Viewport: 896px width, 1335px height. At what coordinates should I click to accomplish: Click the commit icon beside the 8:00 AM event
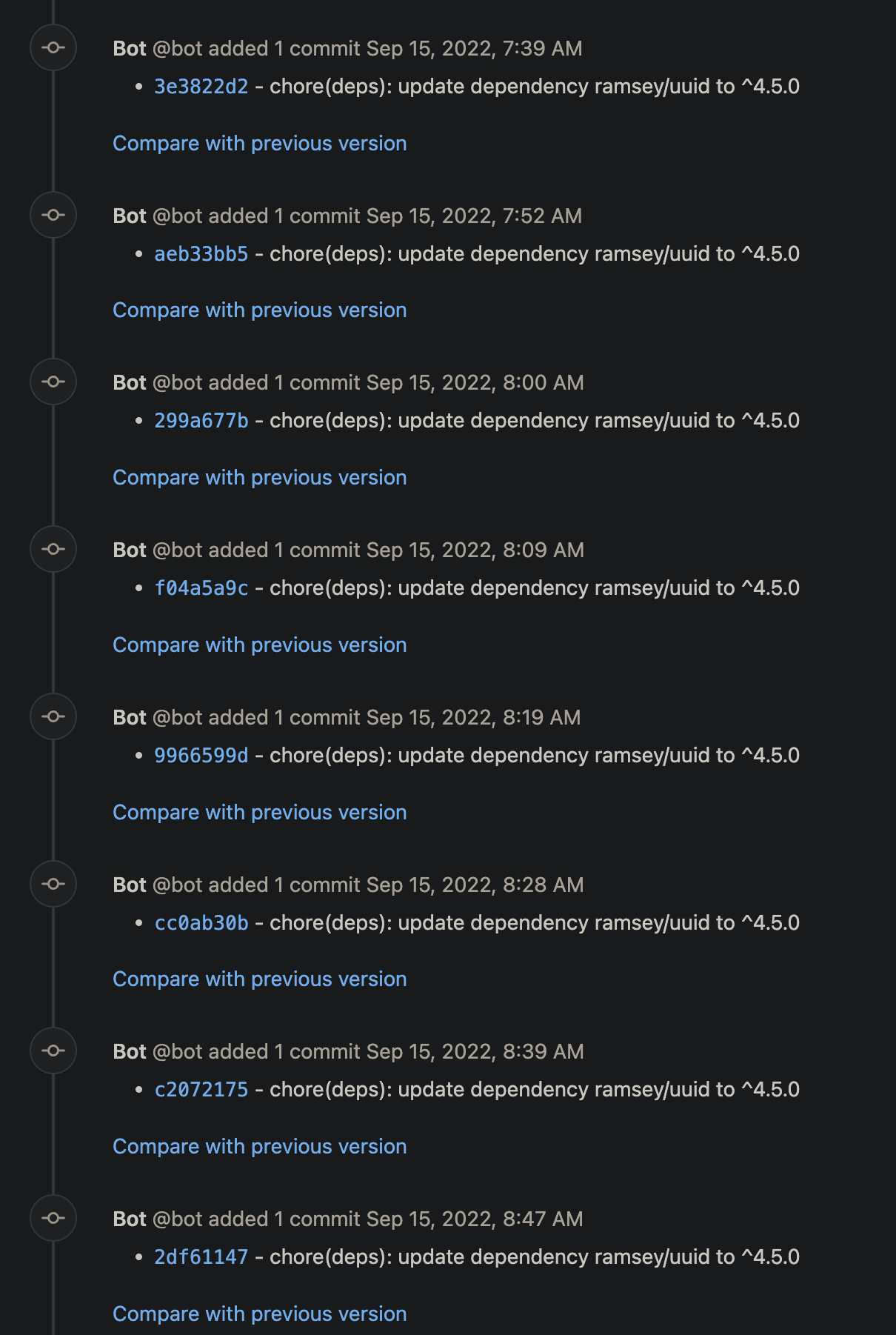pos(53,382)
